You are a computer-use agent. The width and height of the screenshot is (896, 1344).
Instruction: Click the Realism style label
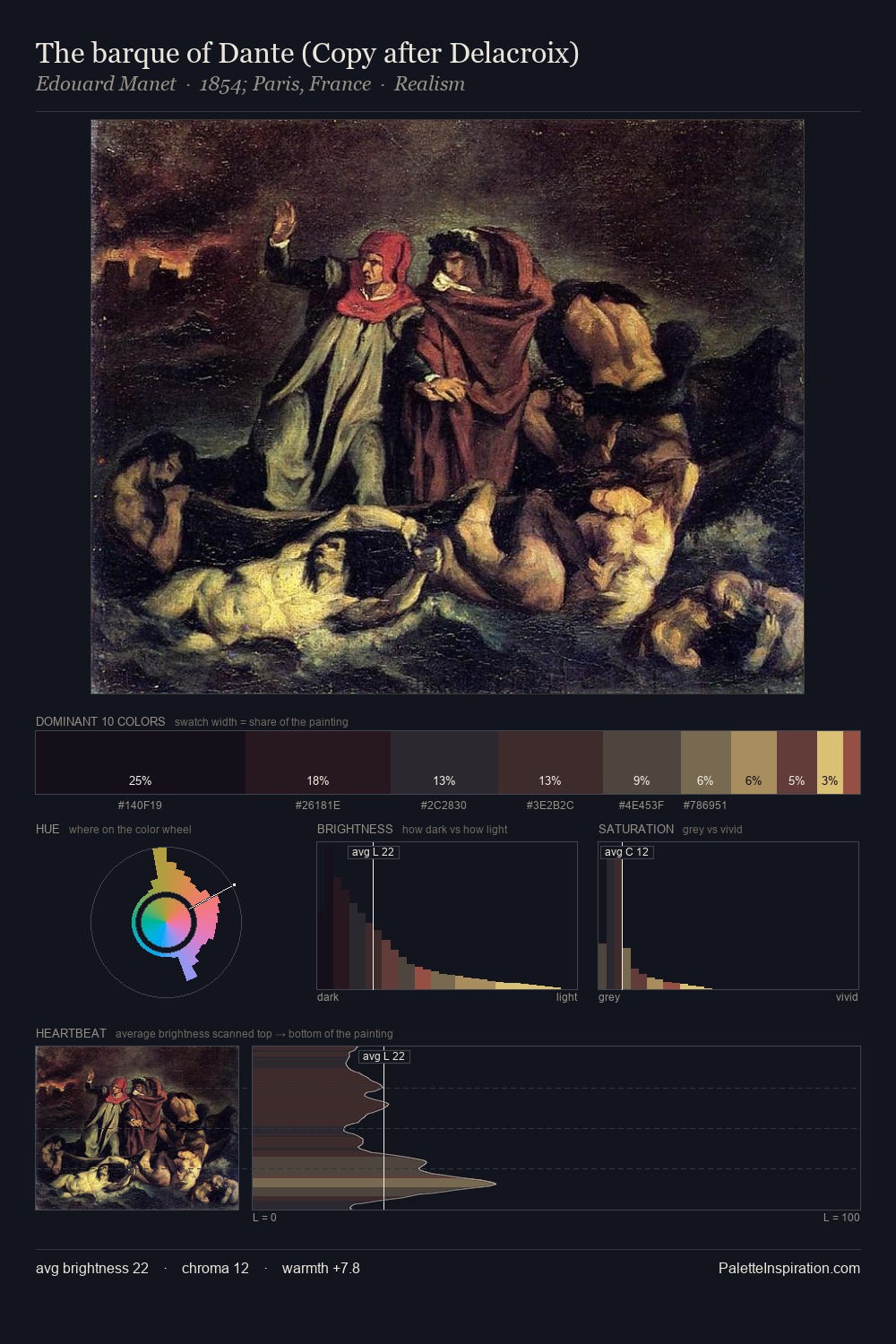(x=429, y=84)
